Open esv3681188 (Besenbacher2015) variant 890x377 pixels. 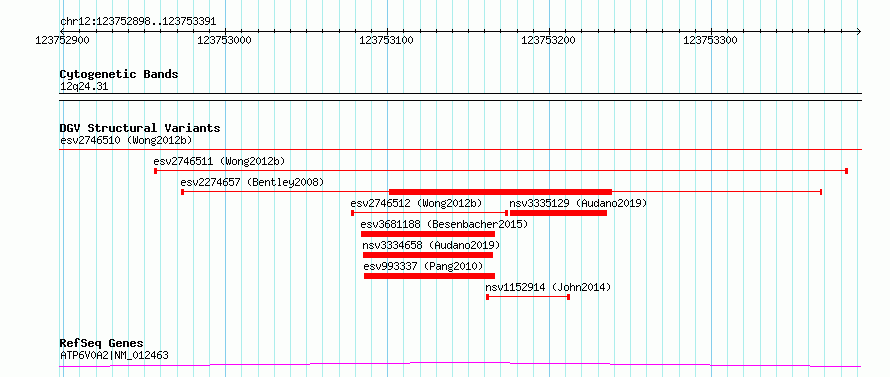pyautogui.click(x=444, y=224)
